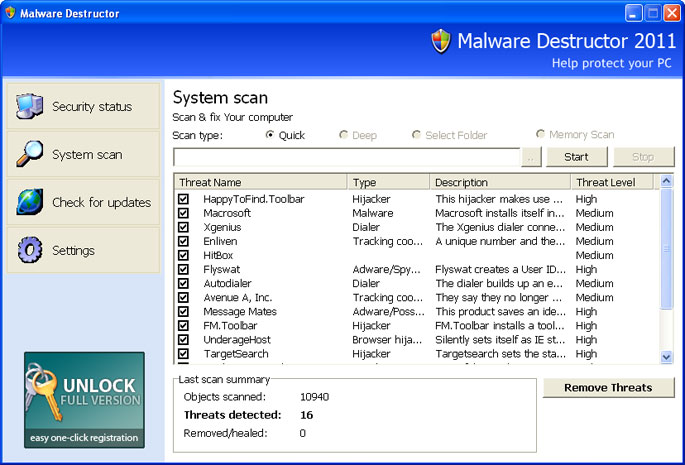
Task: Sort by the Threat Level column header
Action: coord(612,182)
